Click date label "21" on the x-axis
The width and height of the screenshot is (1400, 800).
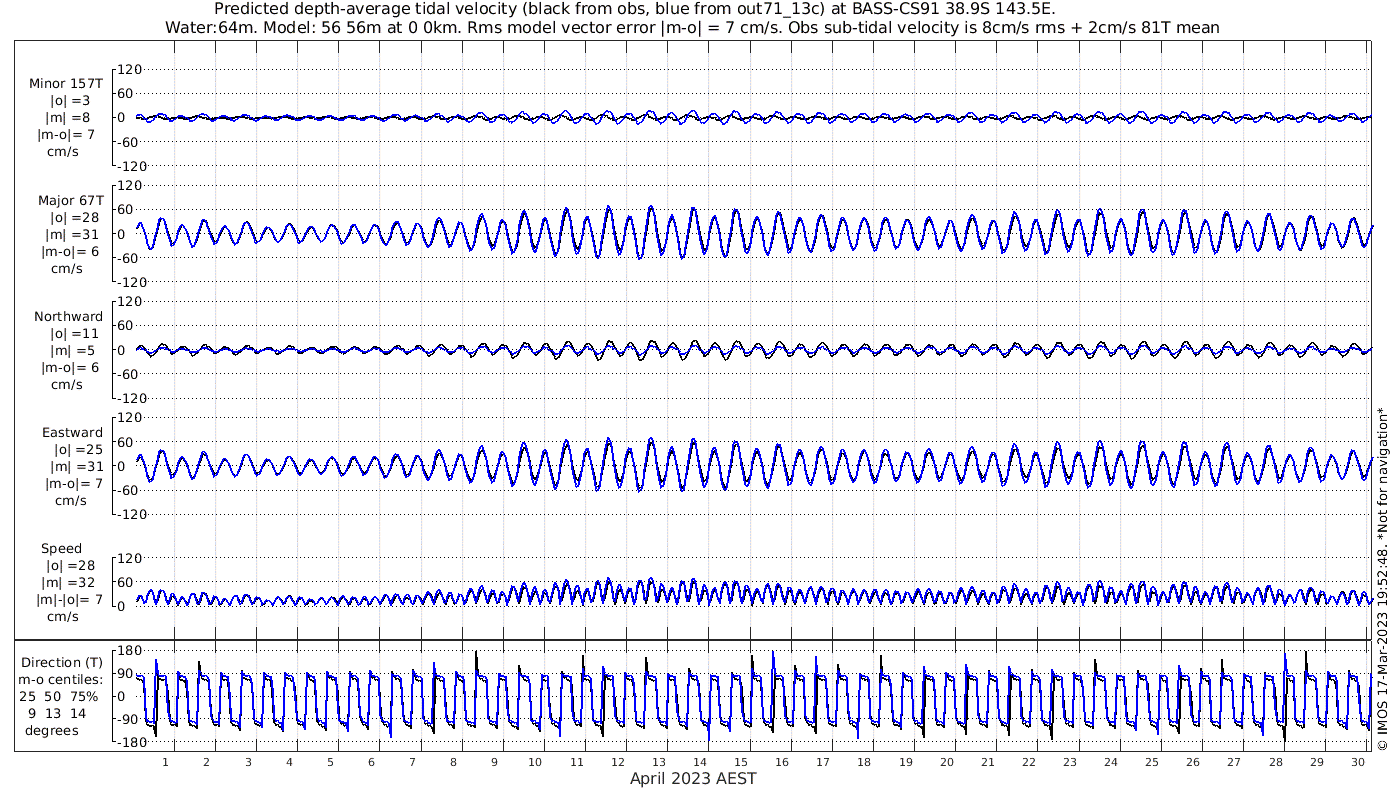pos(988,762)
